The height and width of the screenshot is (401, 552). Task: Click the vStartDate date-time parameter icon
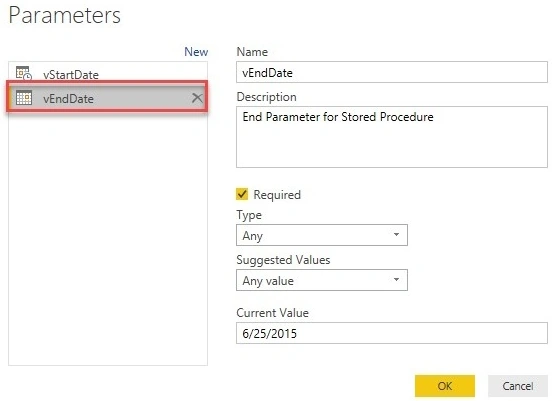(x=24, y=73)
